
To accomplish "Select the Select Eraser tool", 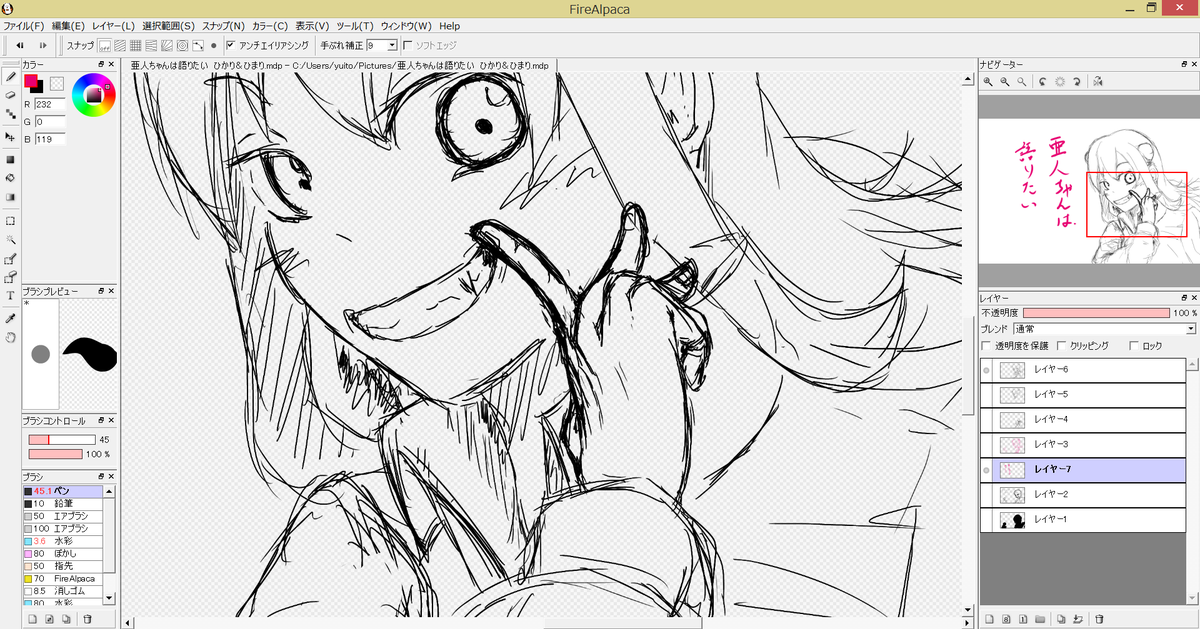I will point(10,277).
